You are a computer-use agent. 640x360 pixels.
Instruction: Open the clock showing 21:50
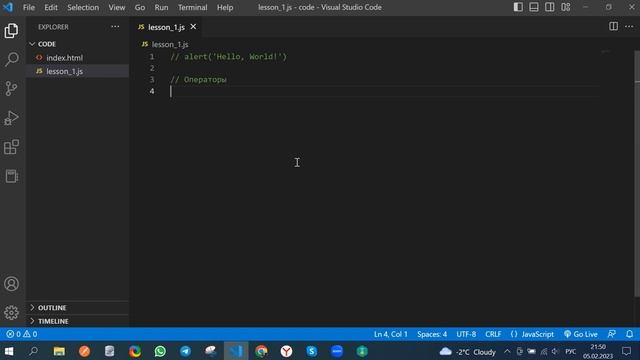tap(598, 351)
